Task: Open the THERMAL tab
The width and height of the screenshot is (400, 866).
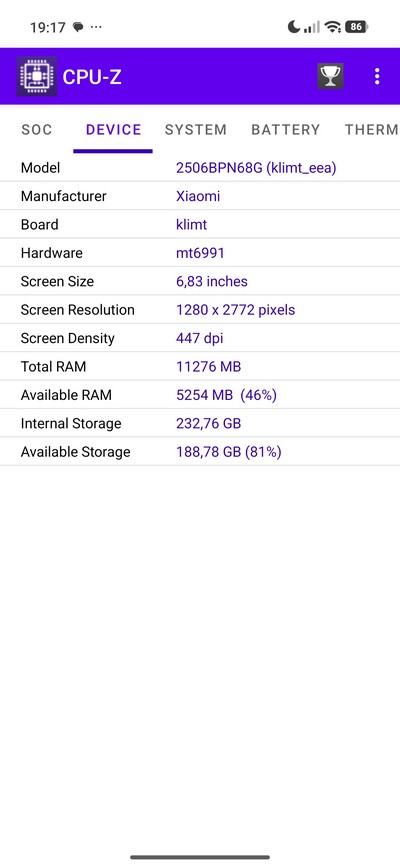Action: tap(372, 130)
